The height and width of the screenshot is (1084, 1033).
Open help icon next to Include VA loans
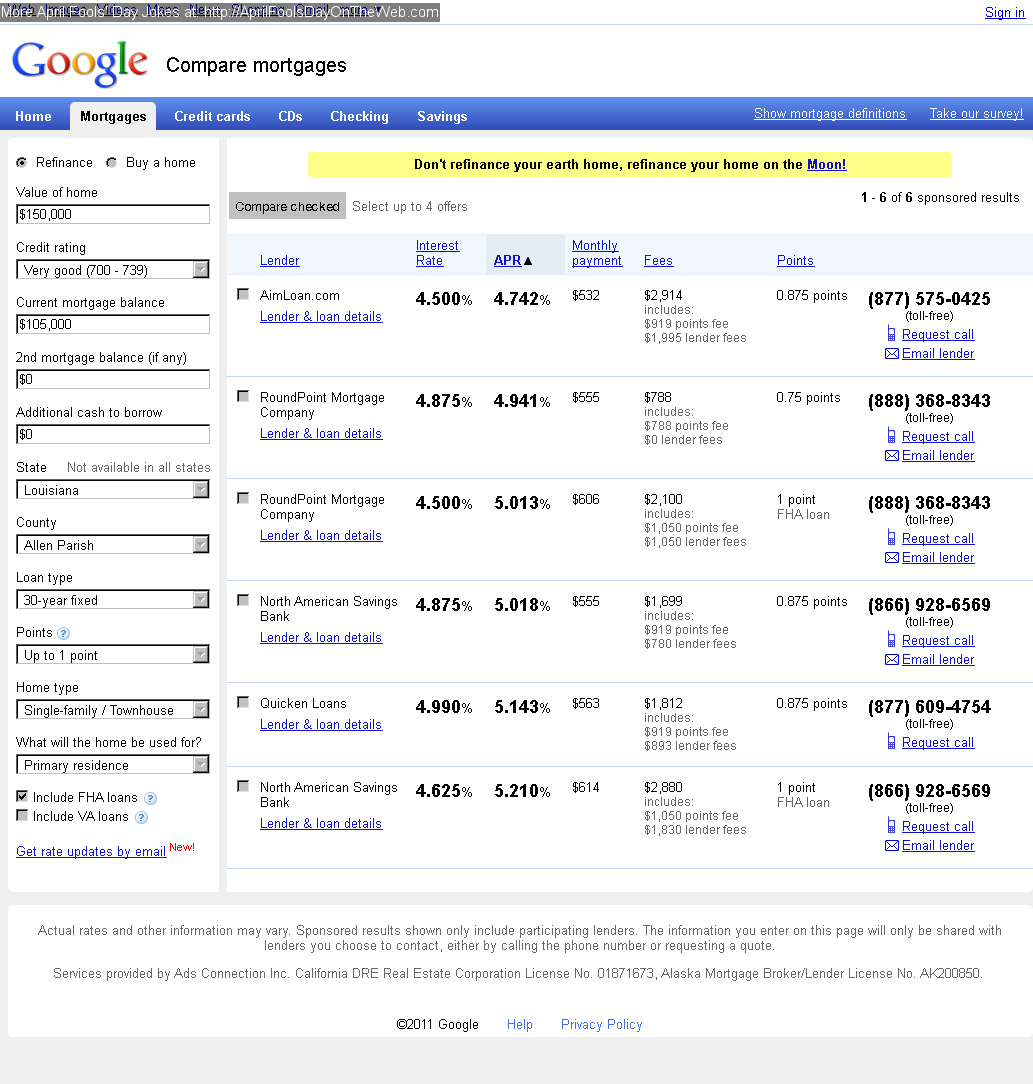pyautogui.click(x=142, y=818)
